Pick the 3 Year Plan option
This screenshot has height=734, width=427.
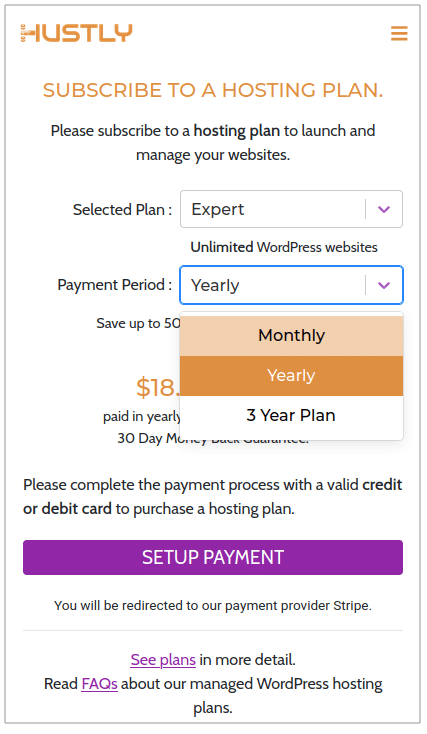coord(291,416)
